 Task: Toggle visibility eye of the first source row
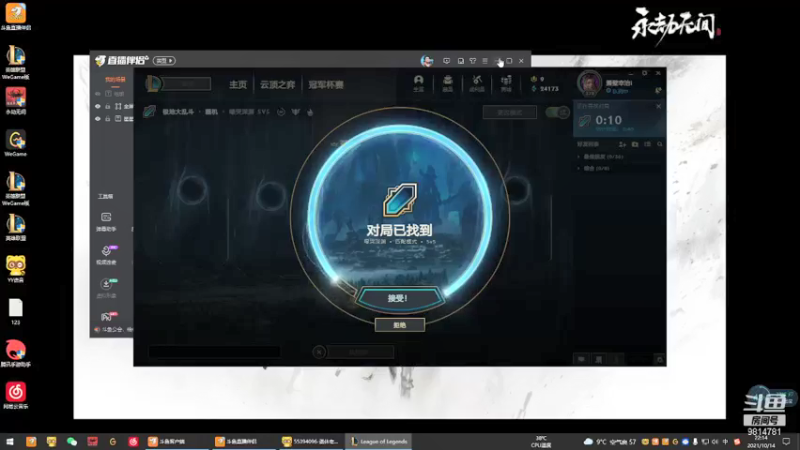(x=97, y=94)
